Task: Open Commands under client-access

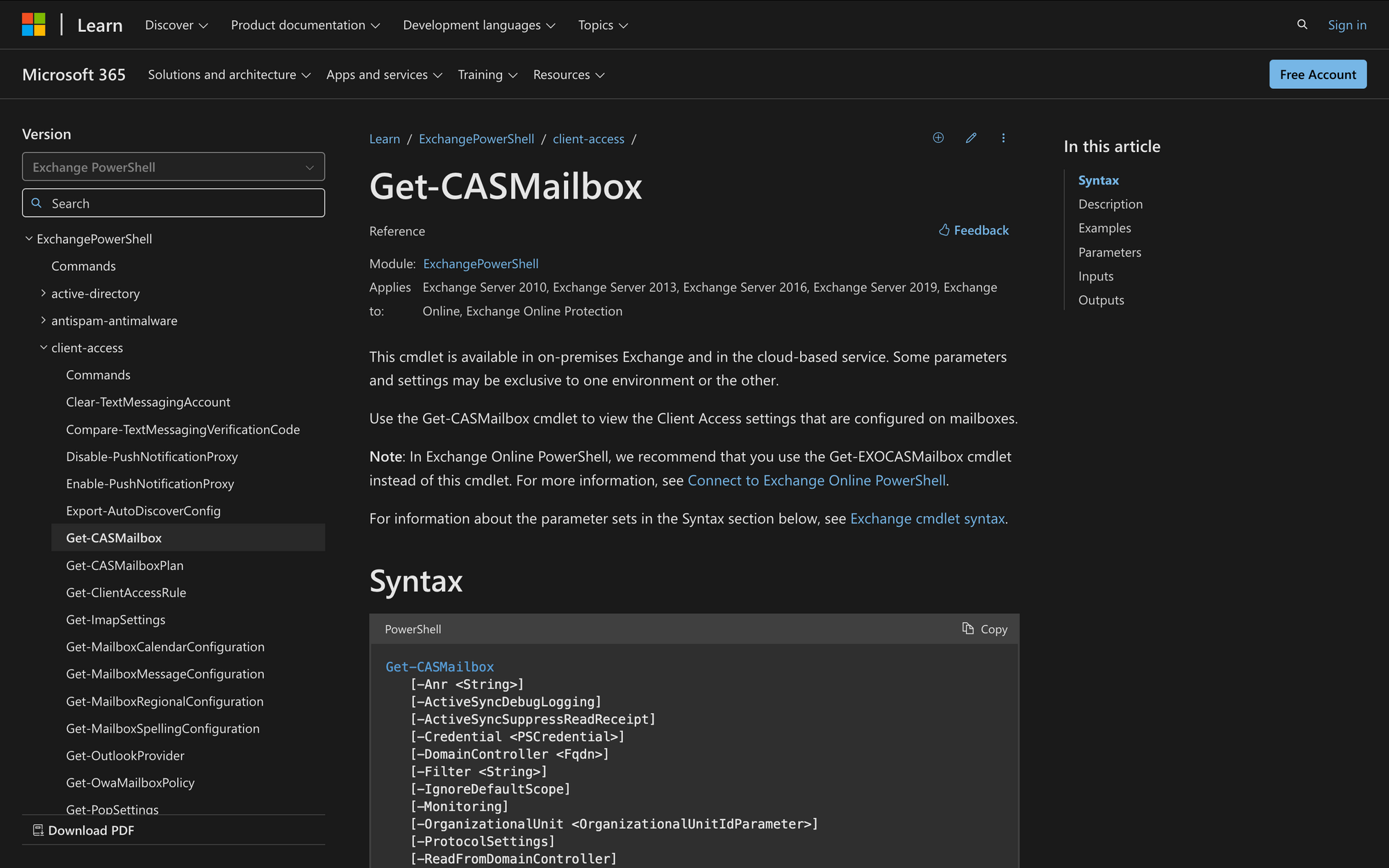Action: pos(98,375)
